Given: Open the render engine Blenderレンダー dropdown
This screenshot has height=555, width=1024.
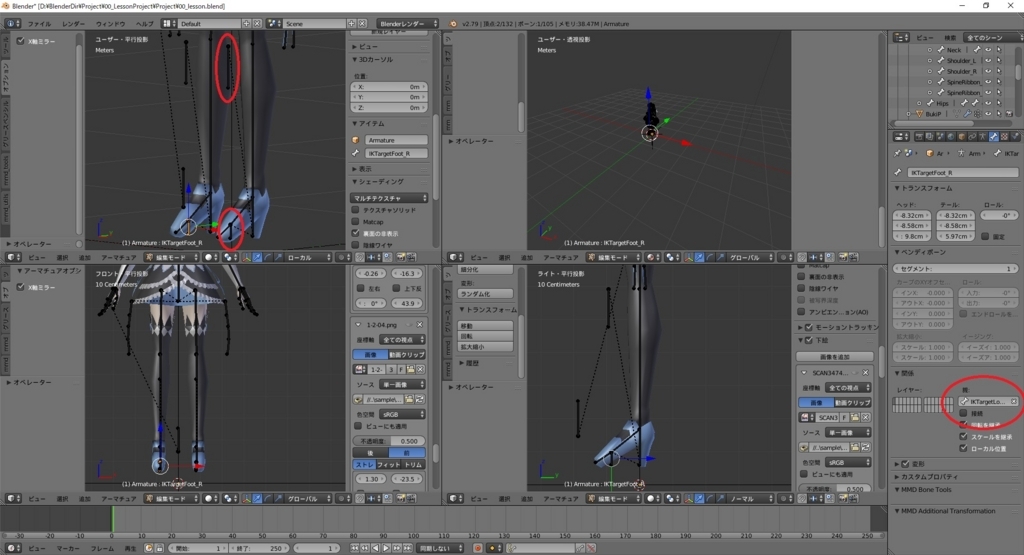Looking at the screenshot, I should [408, 24].
